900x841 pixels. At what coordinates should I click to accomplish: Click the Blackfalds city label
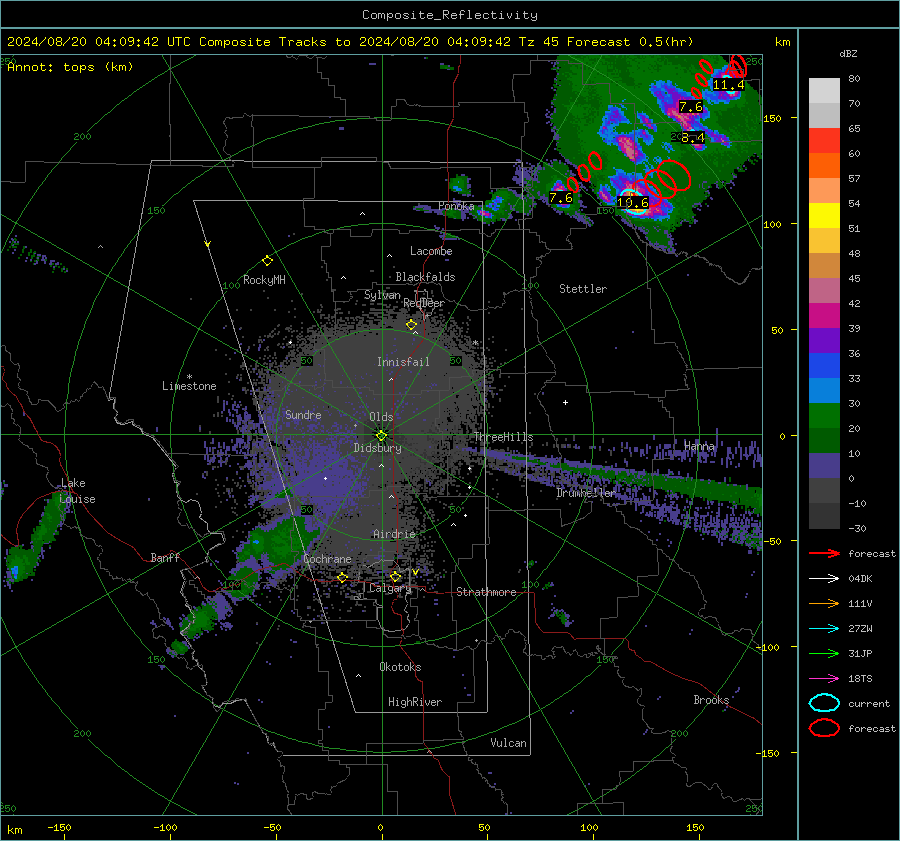click(425, 277)
